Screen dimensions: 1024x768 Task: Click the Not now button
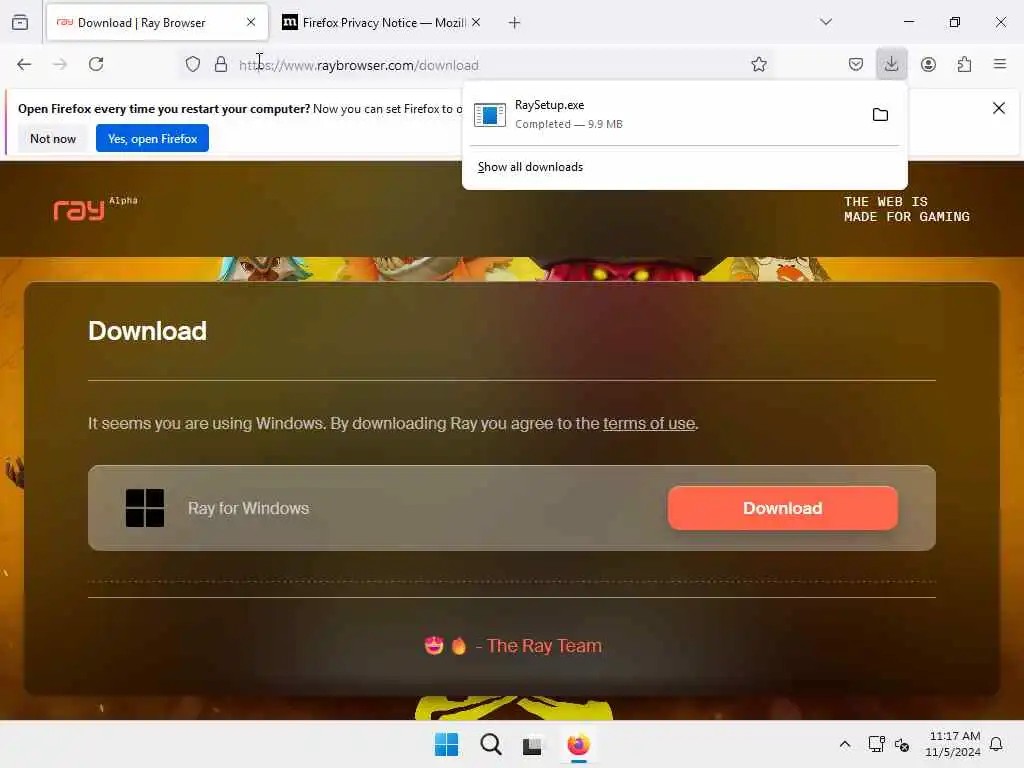[53, 138]
